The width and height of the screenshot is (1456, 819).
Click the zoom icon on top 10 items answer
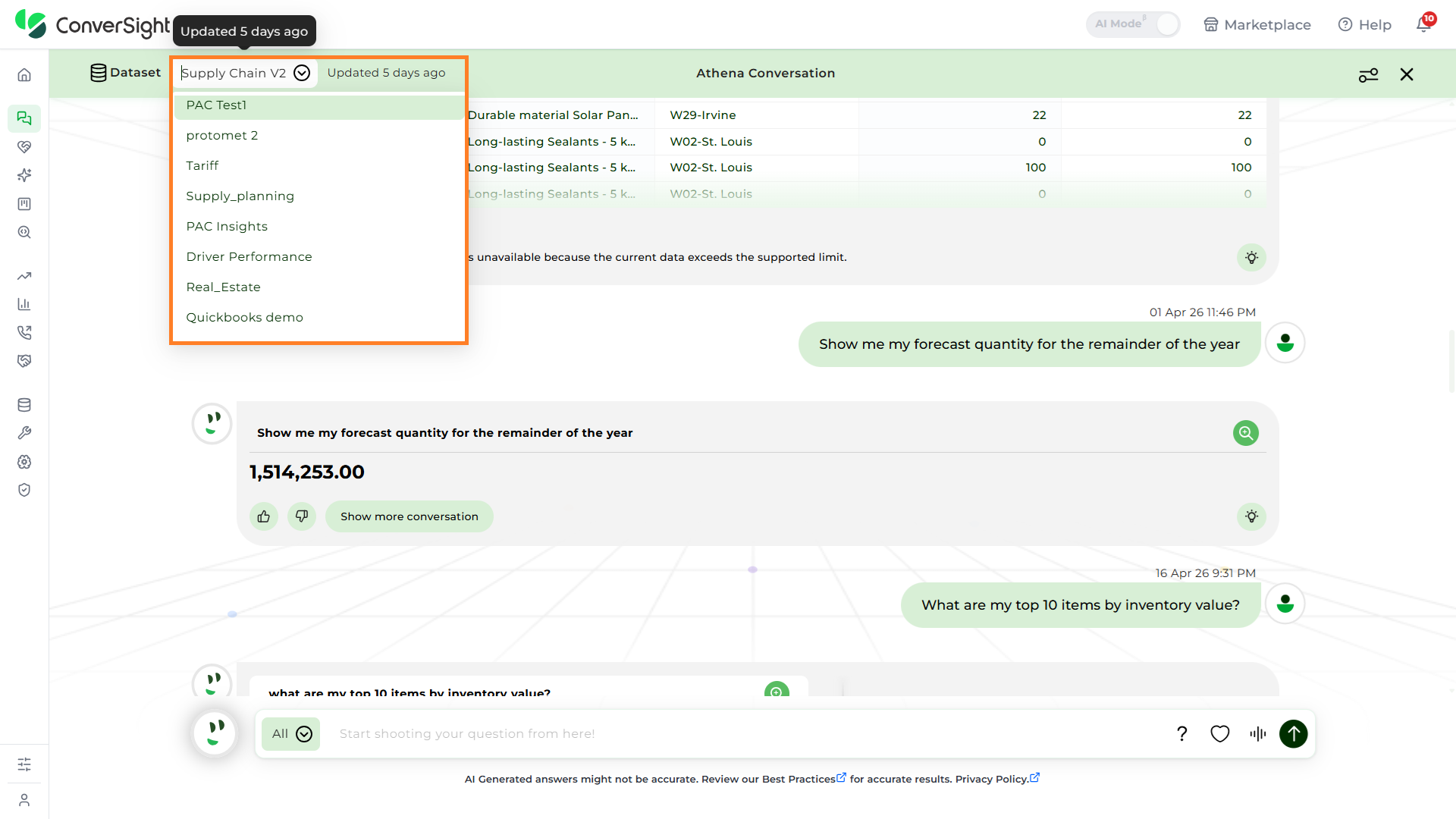777,690
